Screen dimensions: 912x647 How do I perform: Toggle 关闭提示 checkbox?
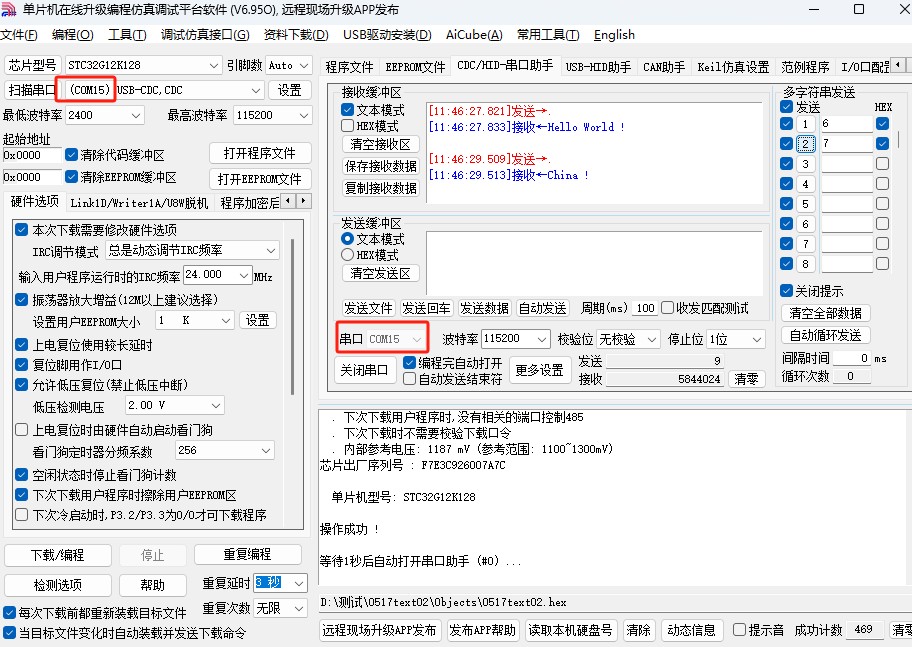[x=786, y=290]
